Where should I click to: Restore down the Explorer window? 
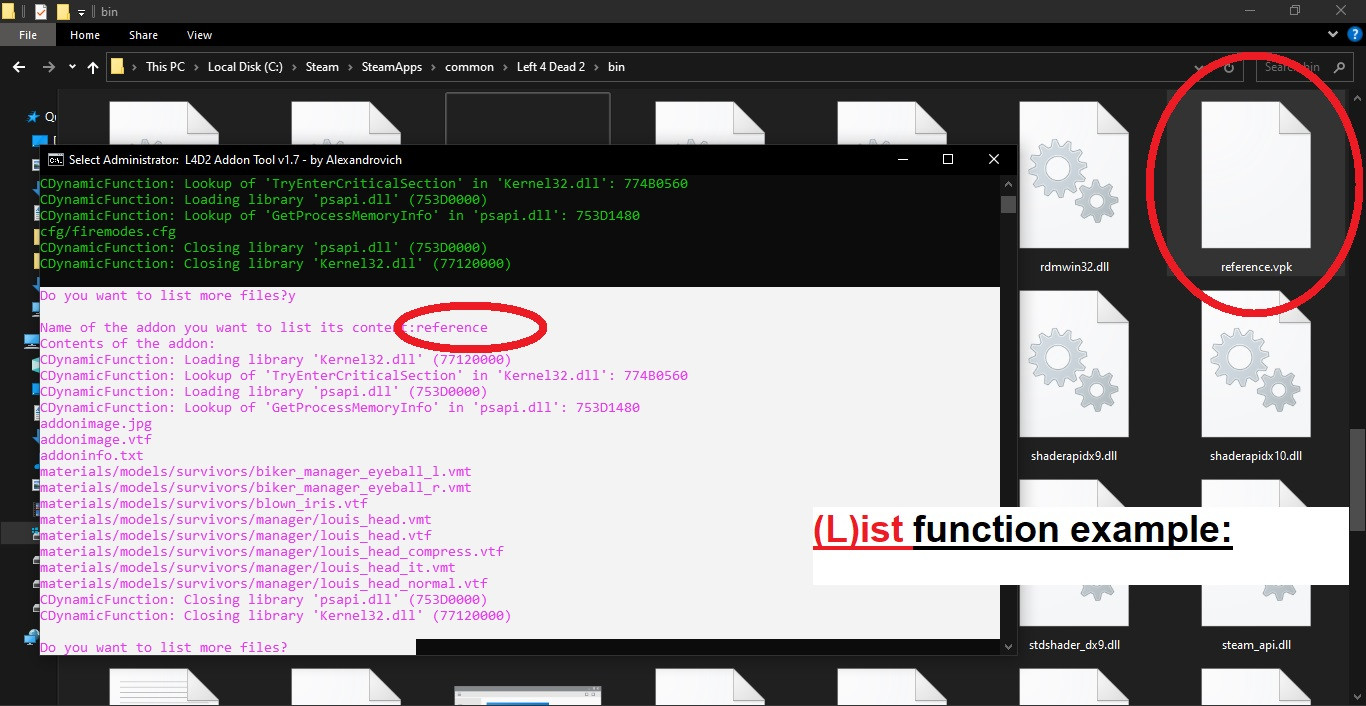(x=1294, y=11)
